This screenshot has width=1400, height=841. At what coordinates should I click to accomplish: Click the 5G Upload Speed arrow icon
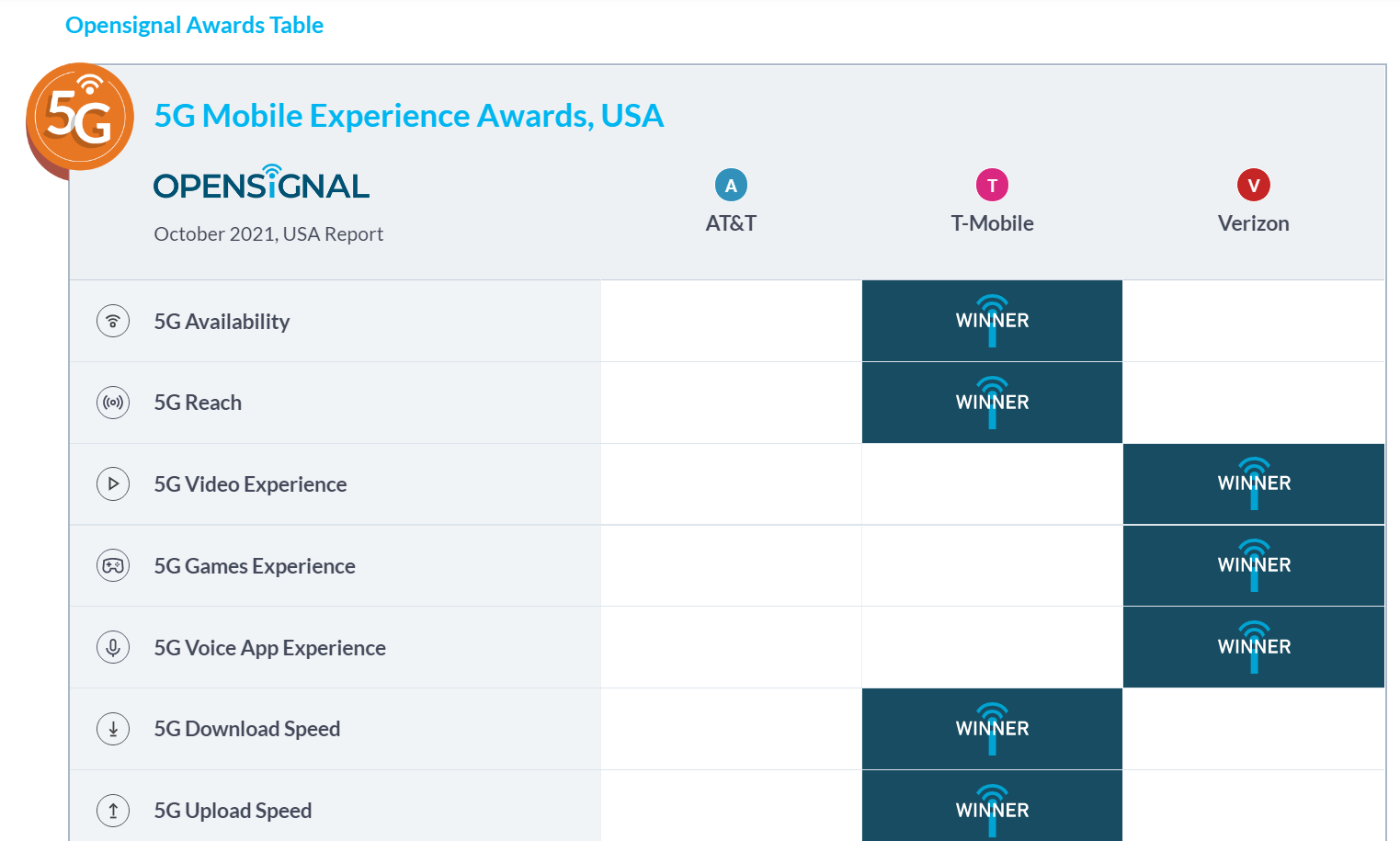coord(113,811)
